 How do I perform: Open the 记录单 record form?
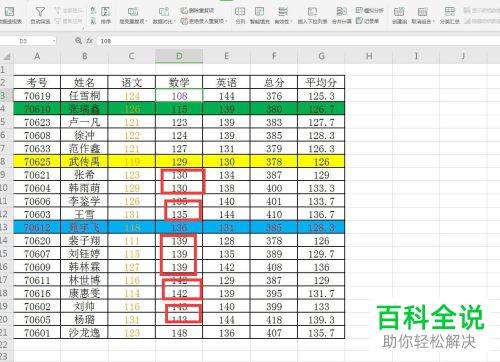367,21
